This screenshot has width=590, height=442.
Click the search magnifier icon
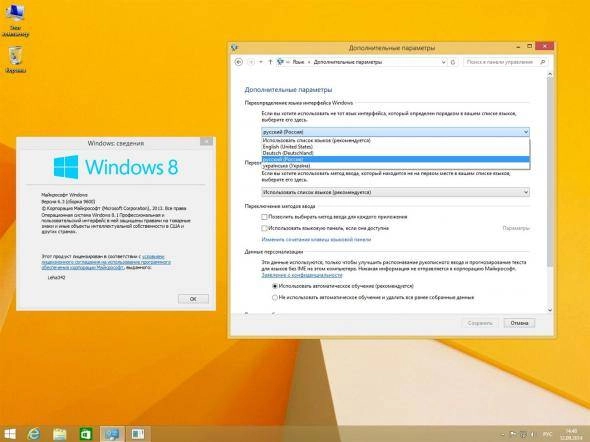543,62
